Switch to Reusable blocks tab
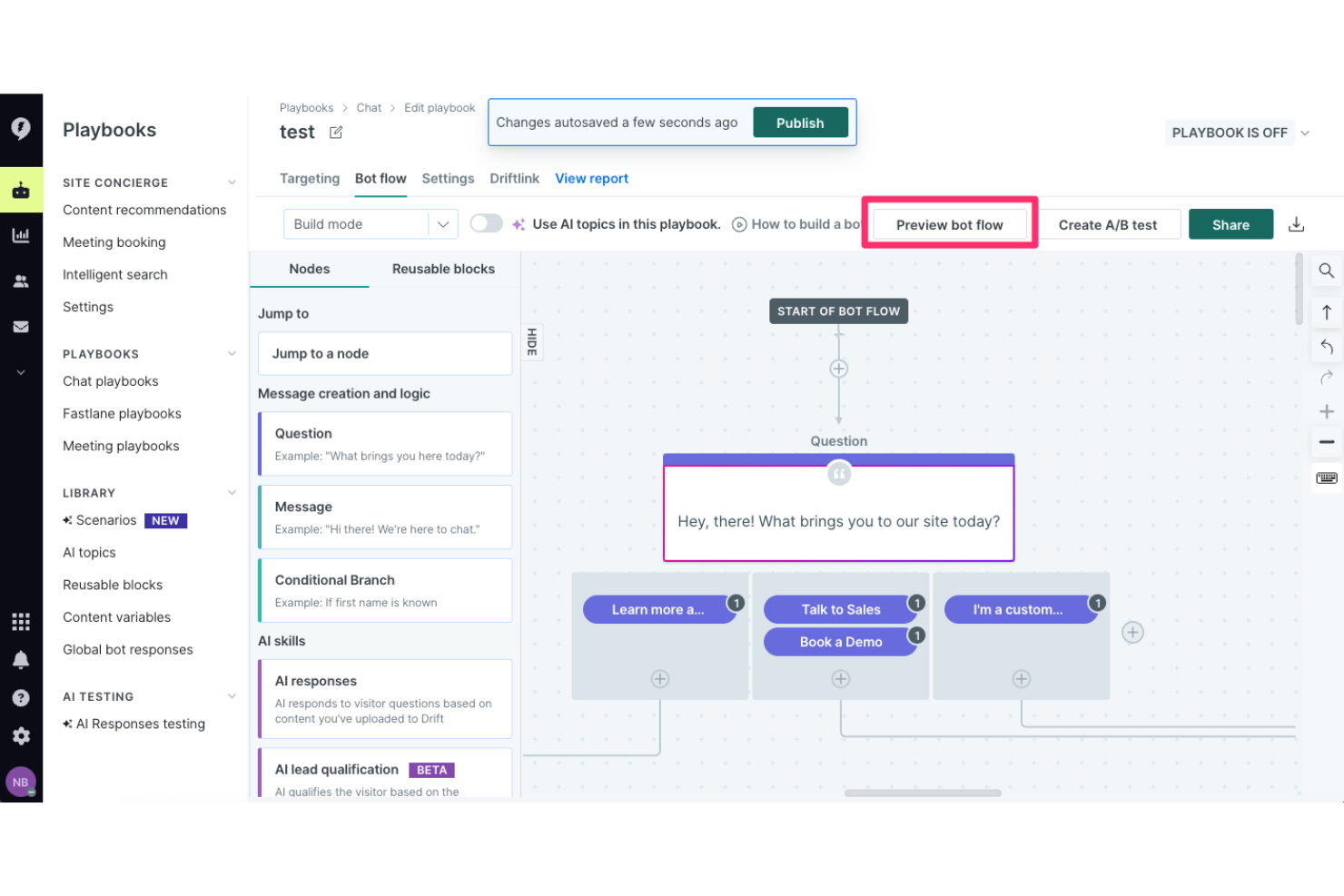Viewport: 1344px width, 896px height. click(x=443, y=270)
